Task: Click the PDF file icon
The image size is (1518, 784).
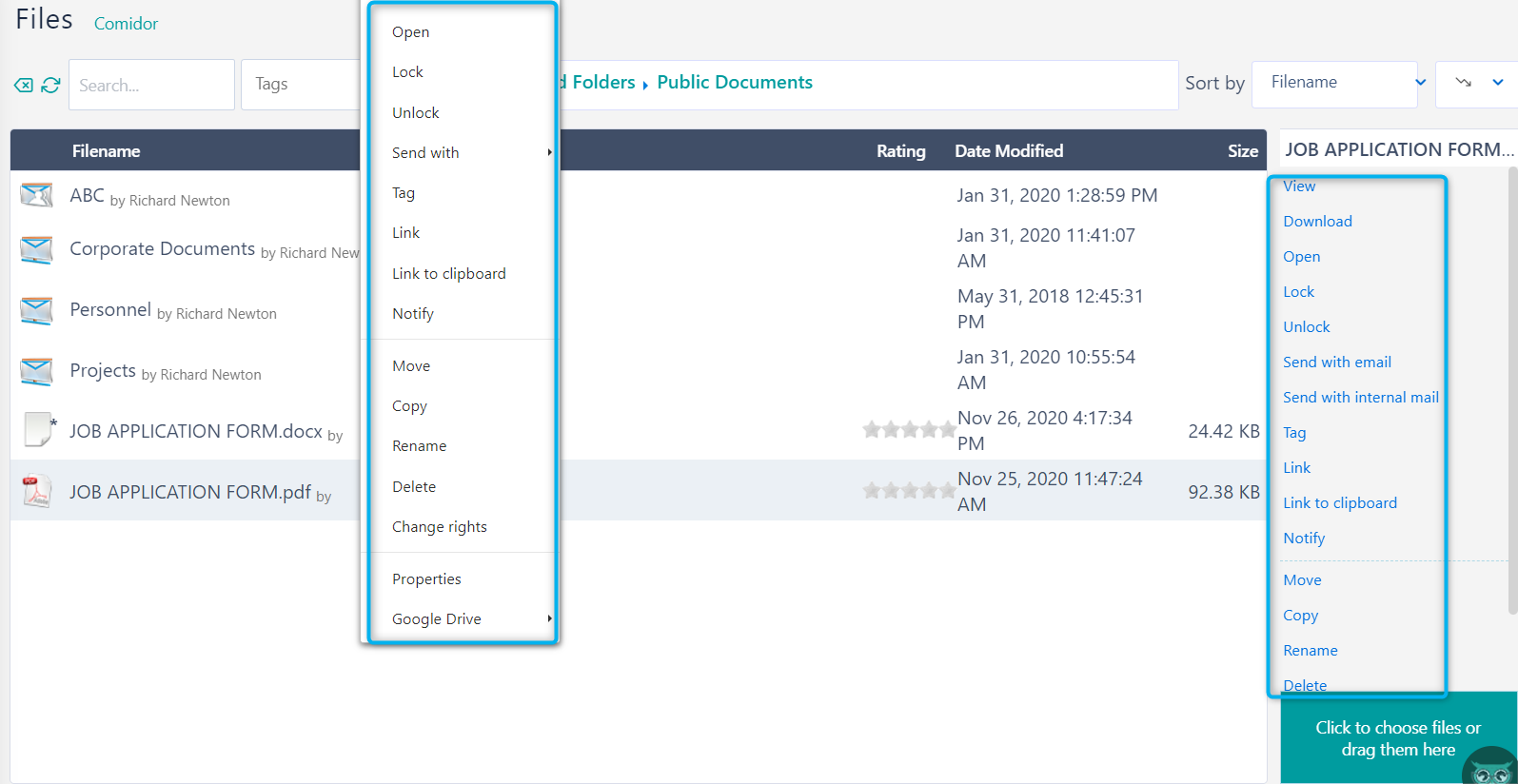Action: pos(36,491)
